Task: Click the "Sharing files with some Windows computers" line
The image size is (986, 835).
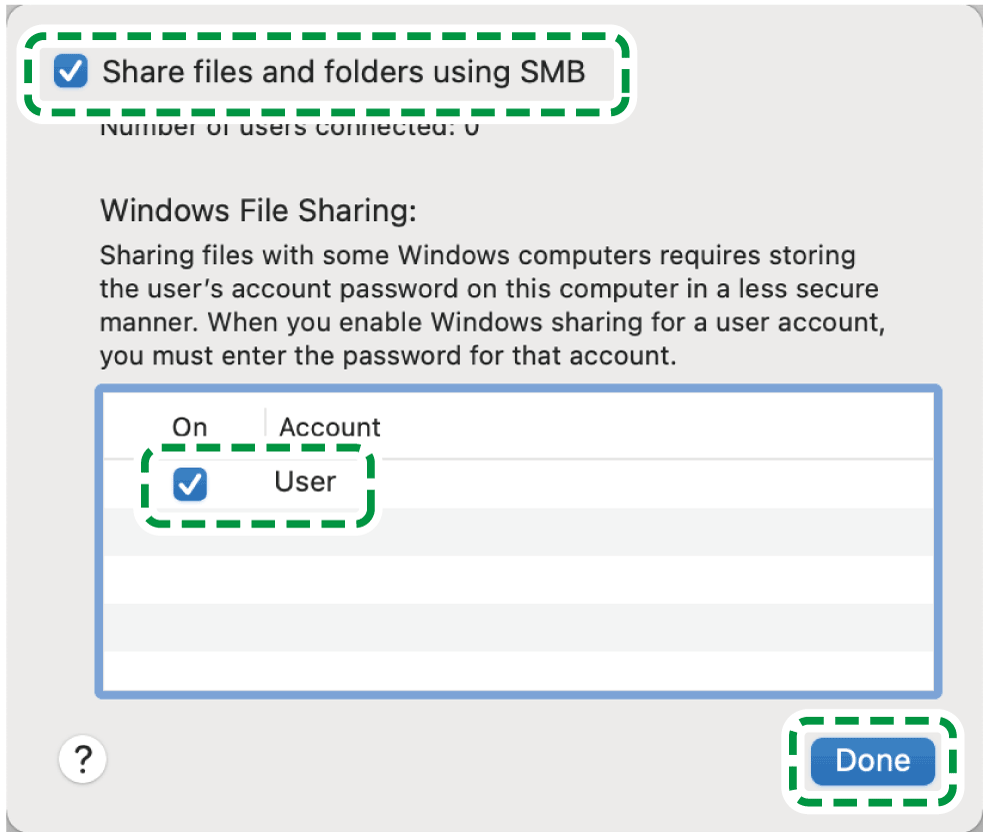Action: (478, 255)
